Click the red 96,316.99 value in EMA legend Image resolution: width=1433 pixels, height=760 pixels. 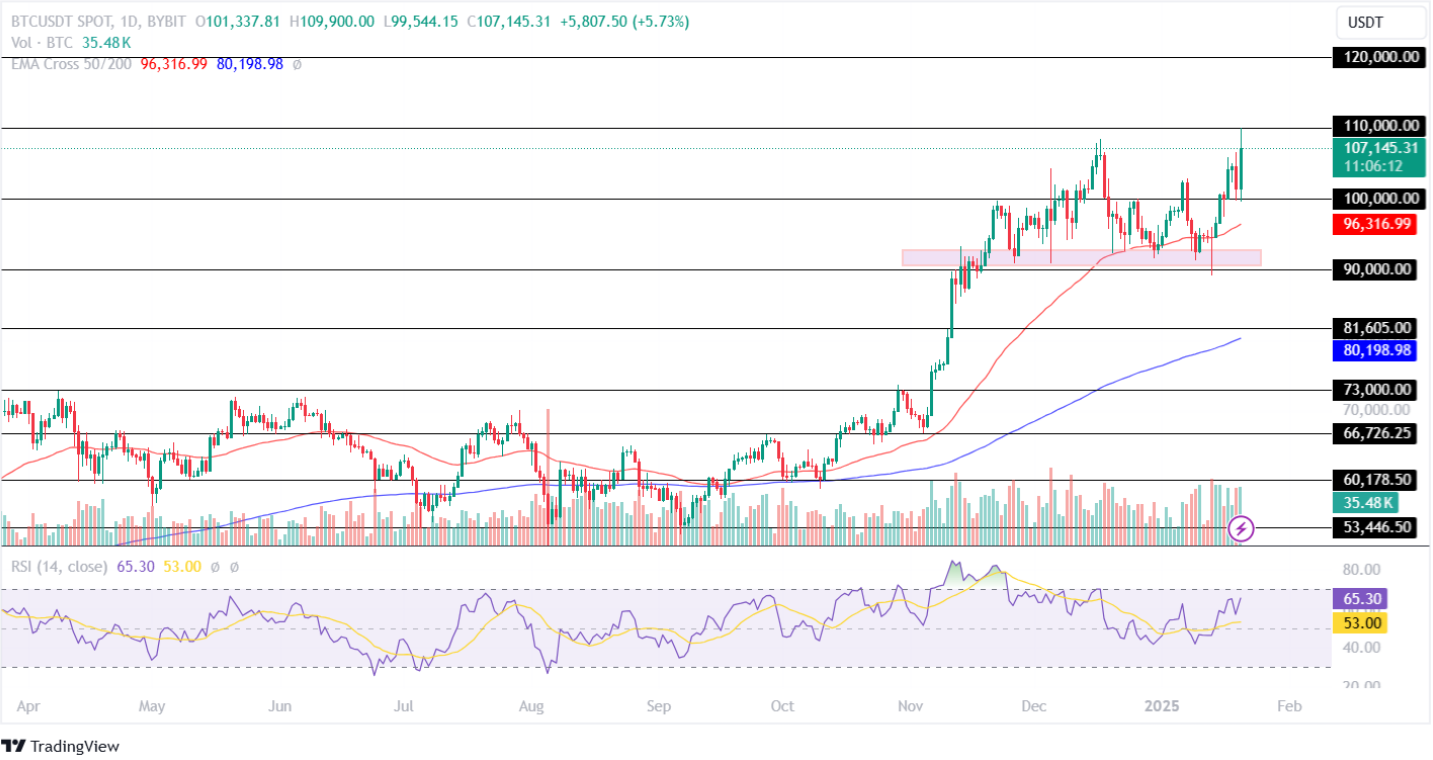click(173, 64)
